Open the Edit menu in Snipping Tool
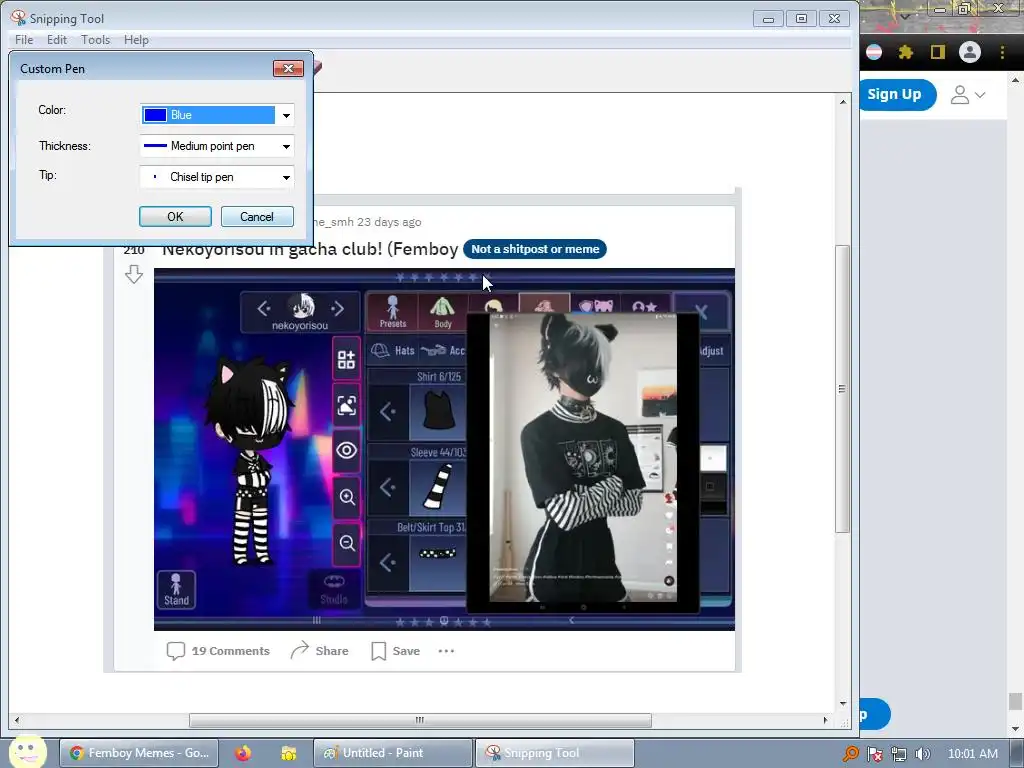The image size is (1024, 768). click(x=57, y=40)
